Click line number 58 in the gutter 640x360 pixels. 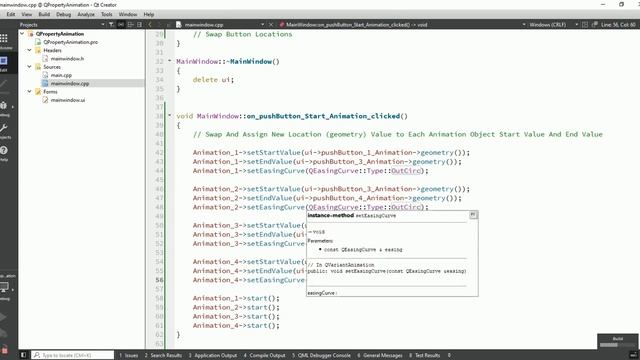159,298
